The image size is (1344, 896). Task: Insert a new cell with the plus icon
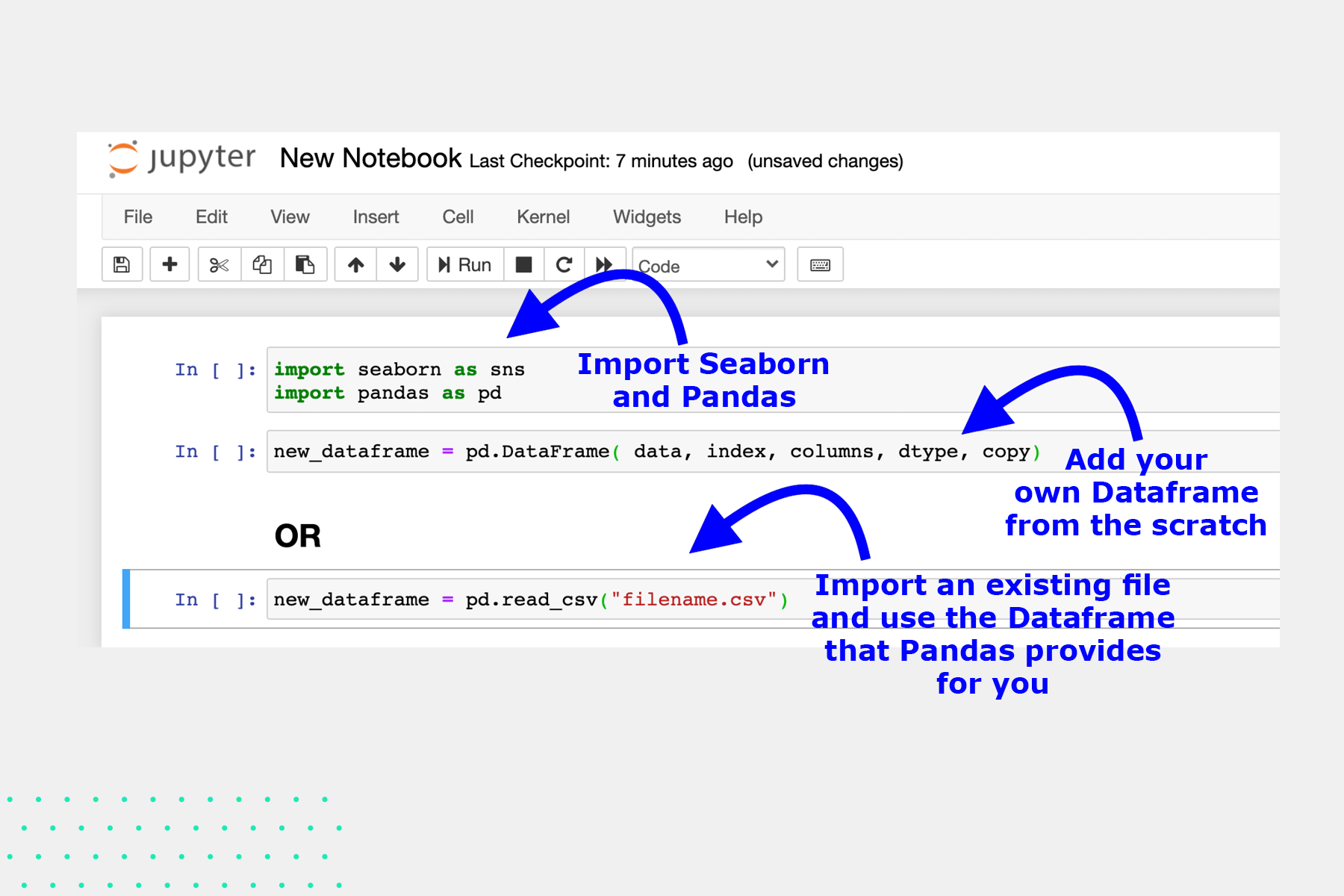coord(169,264)
